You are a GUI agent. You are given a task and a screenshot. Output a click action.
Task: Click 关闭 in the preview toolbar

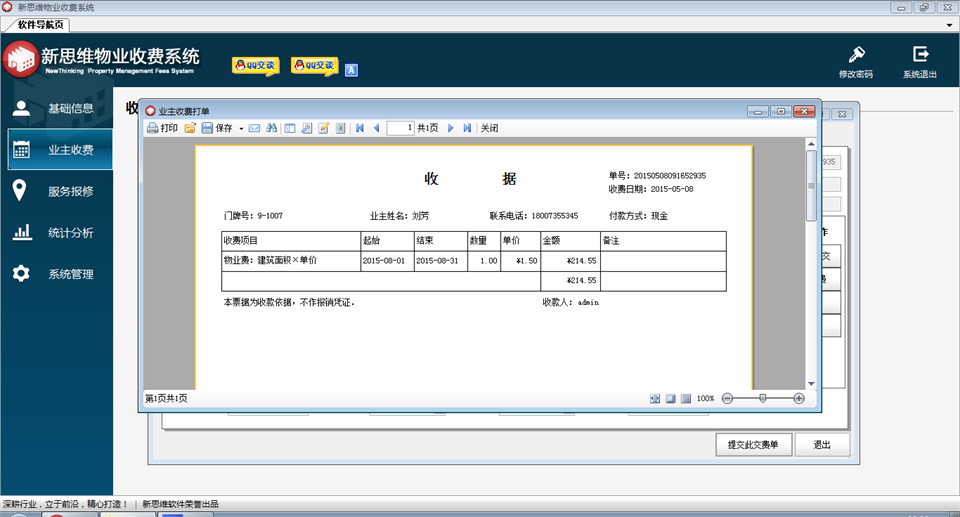click(x=489, y=128)
